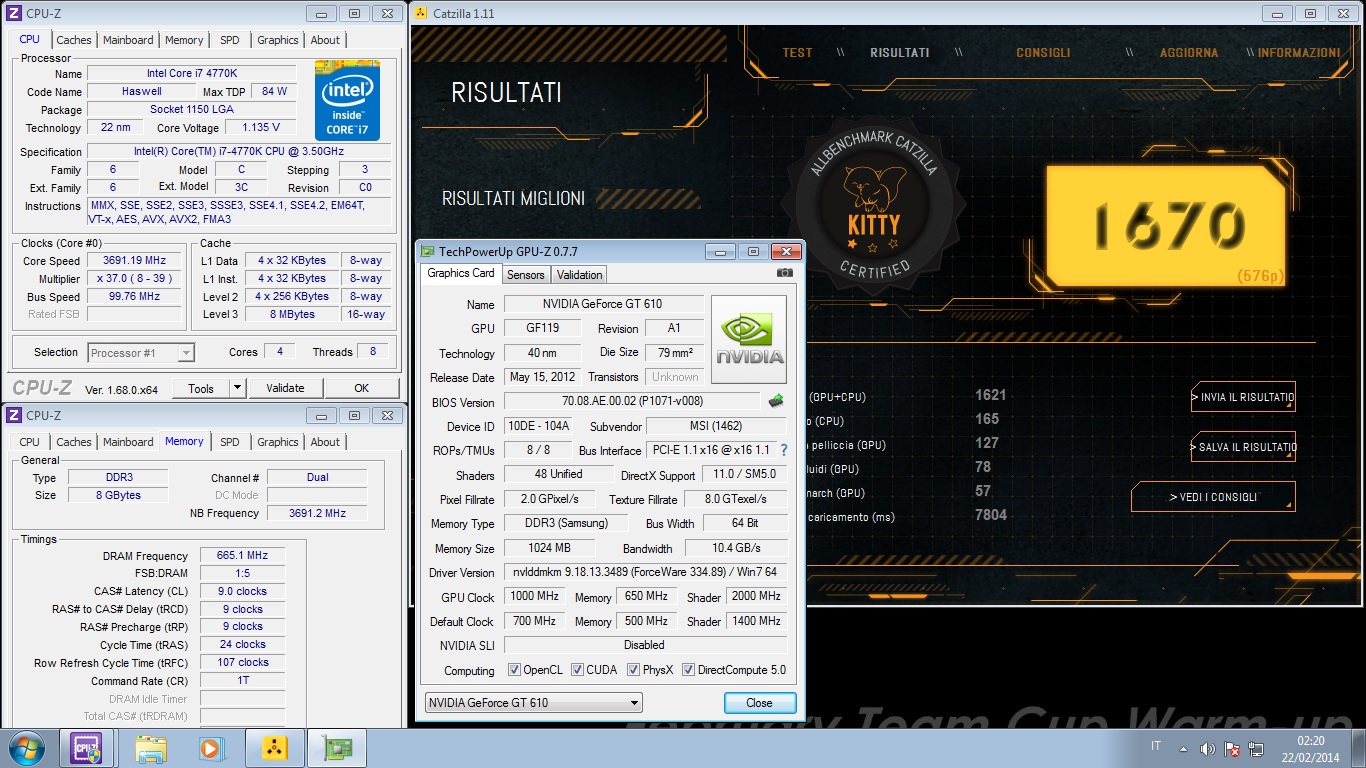Viewport: 1366px width, 768px height.
Task: Go to CONSIGLI section in Catzilla
Action: [1043, 53]
